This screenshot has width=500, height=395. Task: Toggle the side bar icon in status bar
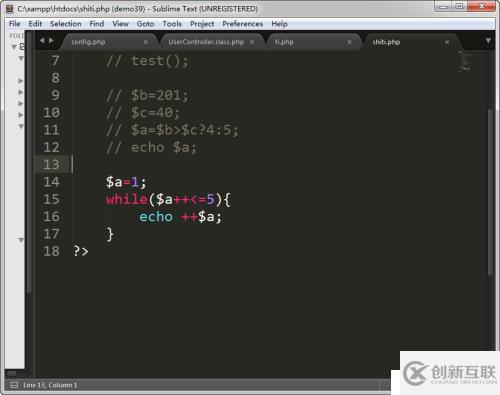coord(14,385)
